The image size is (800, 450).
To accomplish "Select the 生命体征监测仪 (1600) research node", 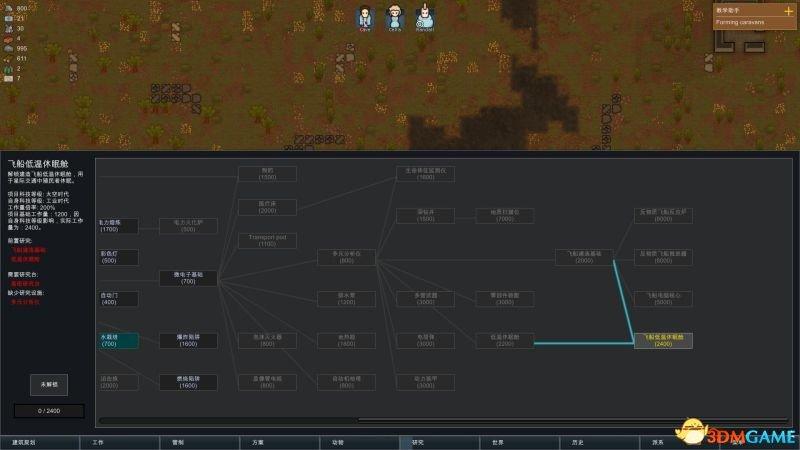I will (426, 174).
